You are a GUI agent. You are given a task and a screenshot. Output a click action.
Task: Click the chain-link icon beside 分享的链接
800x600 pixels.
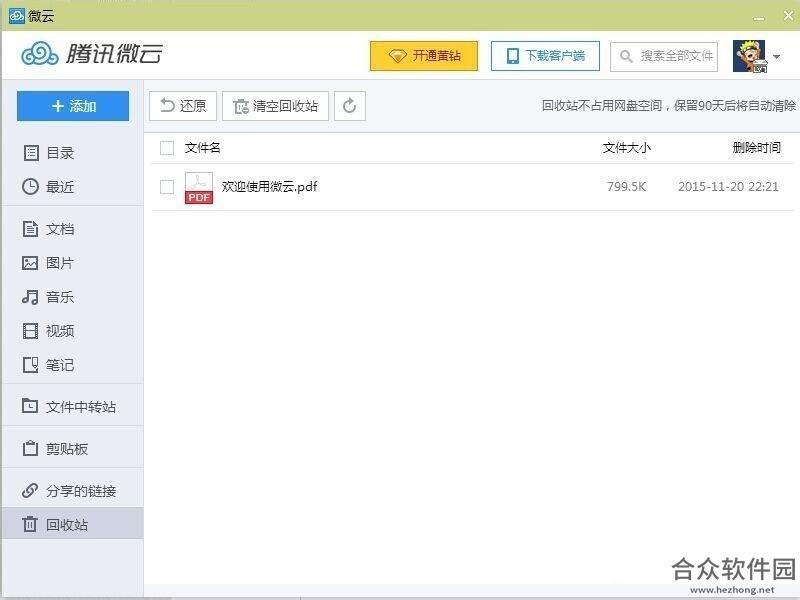30,491
